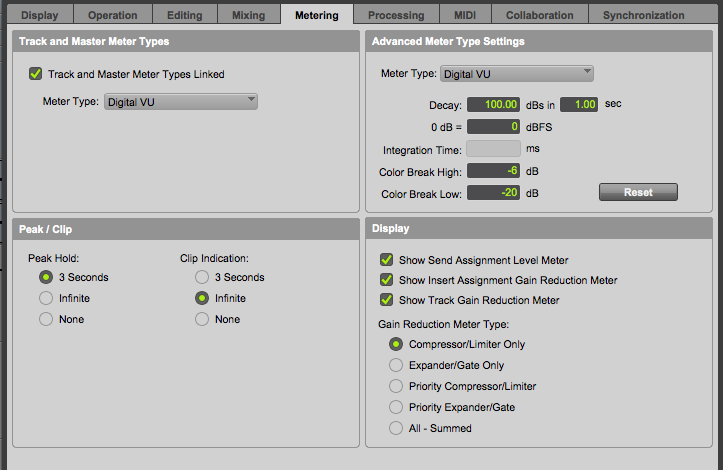Screen dimensions: 723x470
Task: Choose 3 Seconds for Clip Indication
Action: click(x=202, y=277)
